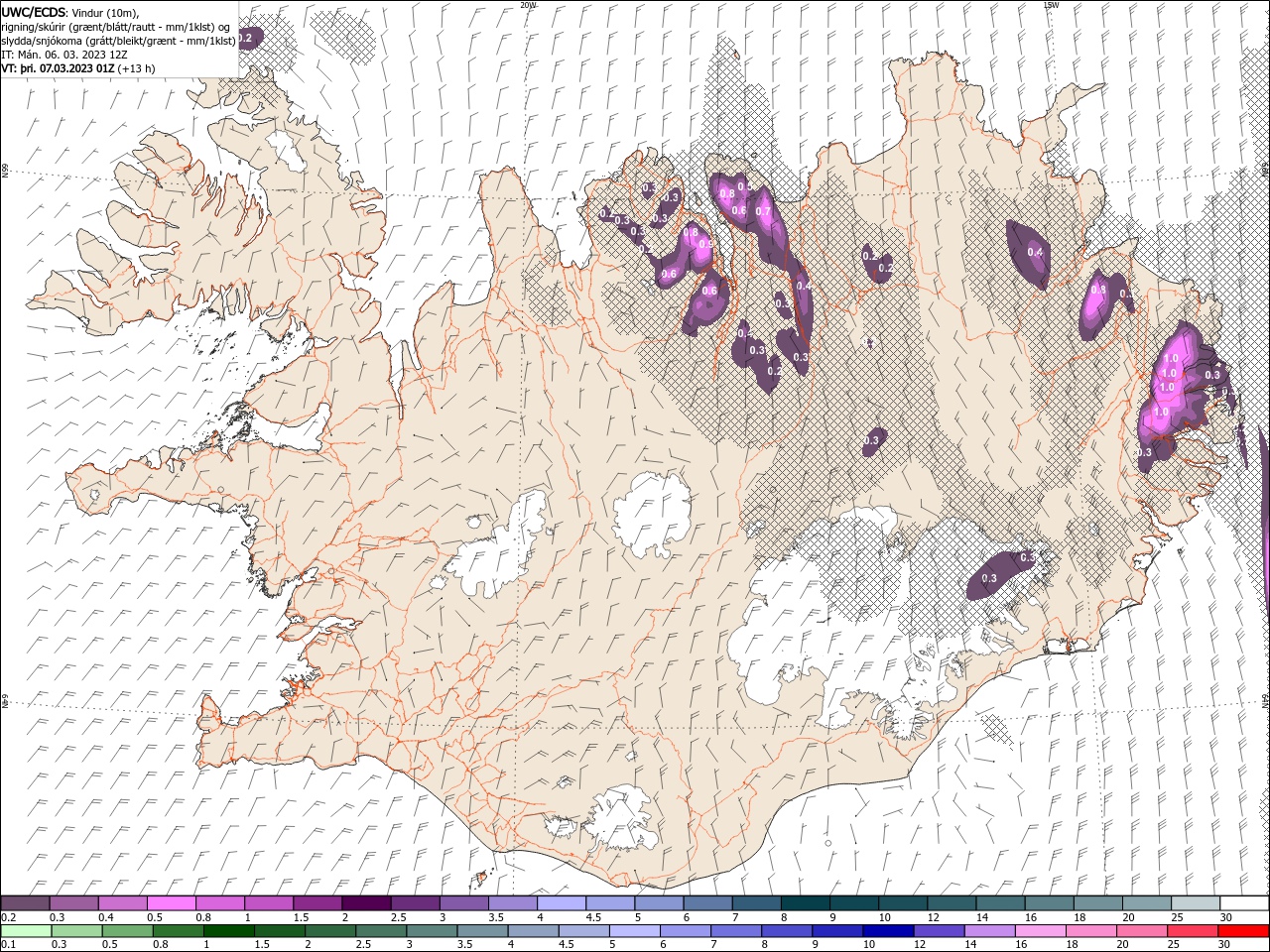Select upper legend pink swatch between 0.5 and 0.8
The image size is (1270, 952).
(171, 903)
